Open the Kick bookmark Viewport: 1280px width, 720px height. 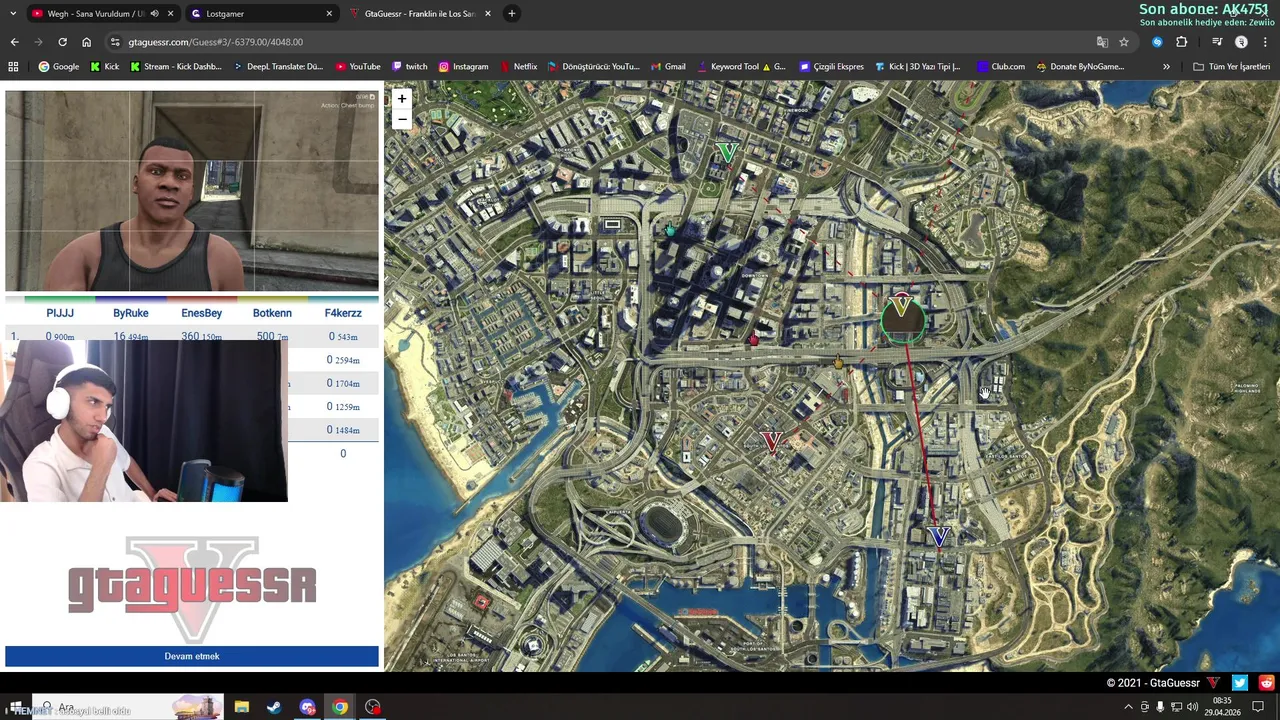click(104, 67)
